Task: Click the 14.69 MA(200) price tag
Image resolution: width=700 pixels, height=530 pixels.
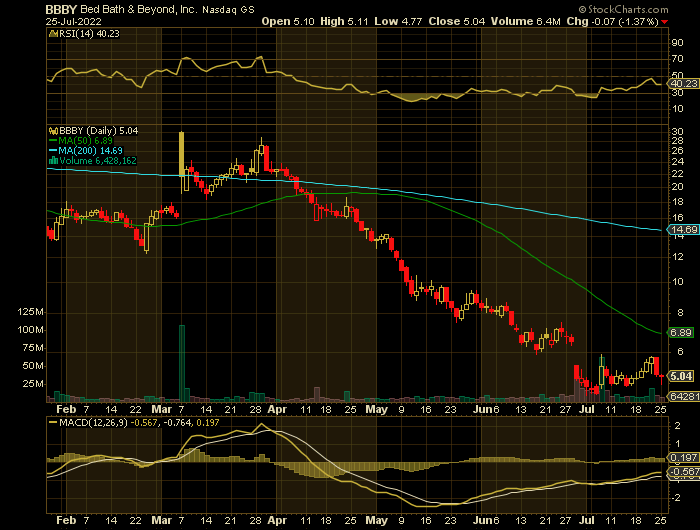Action: coord(683,230)
